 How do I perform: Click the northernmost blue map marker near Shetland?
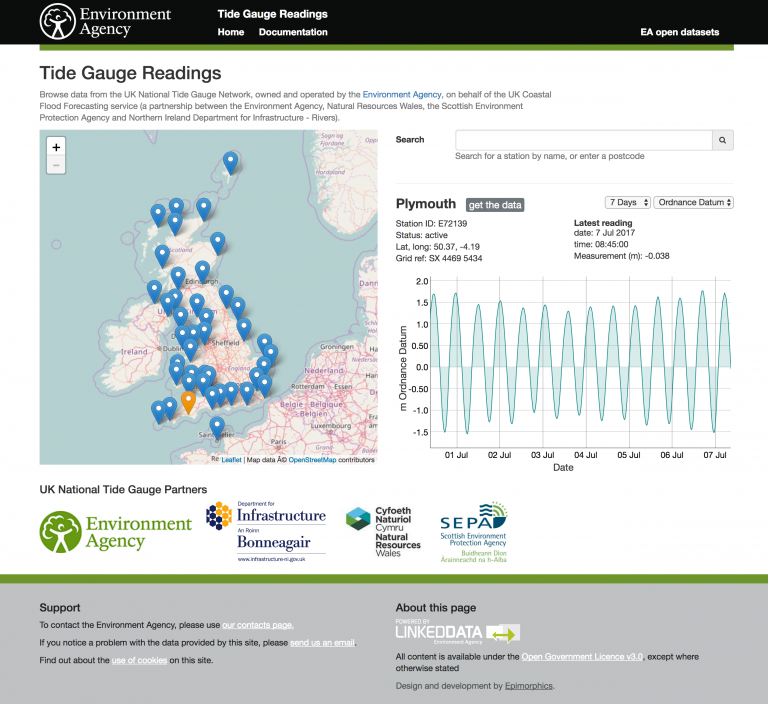(231, 161)
